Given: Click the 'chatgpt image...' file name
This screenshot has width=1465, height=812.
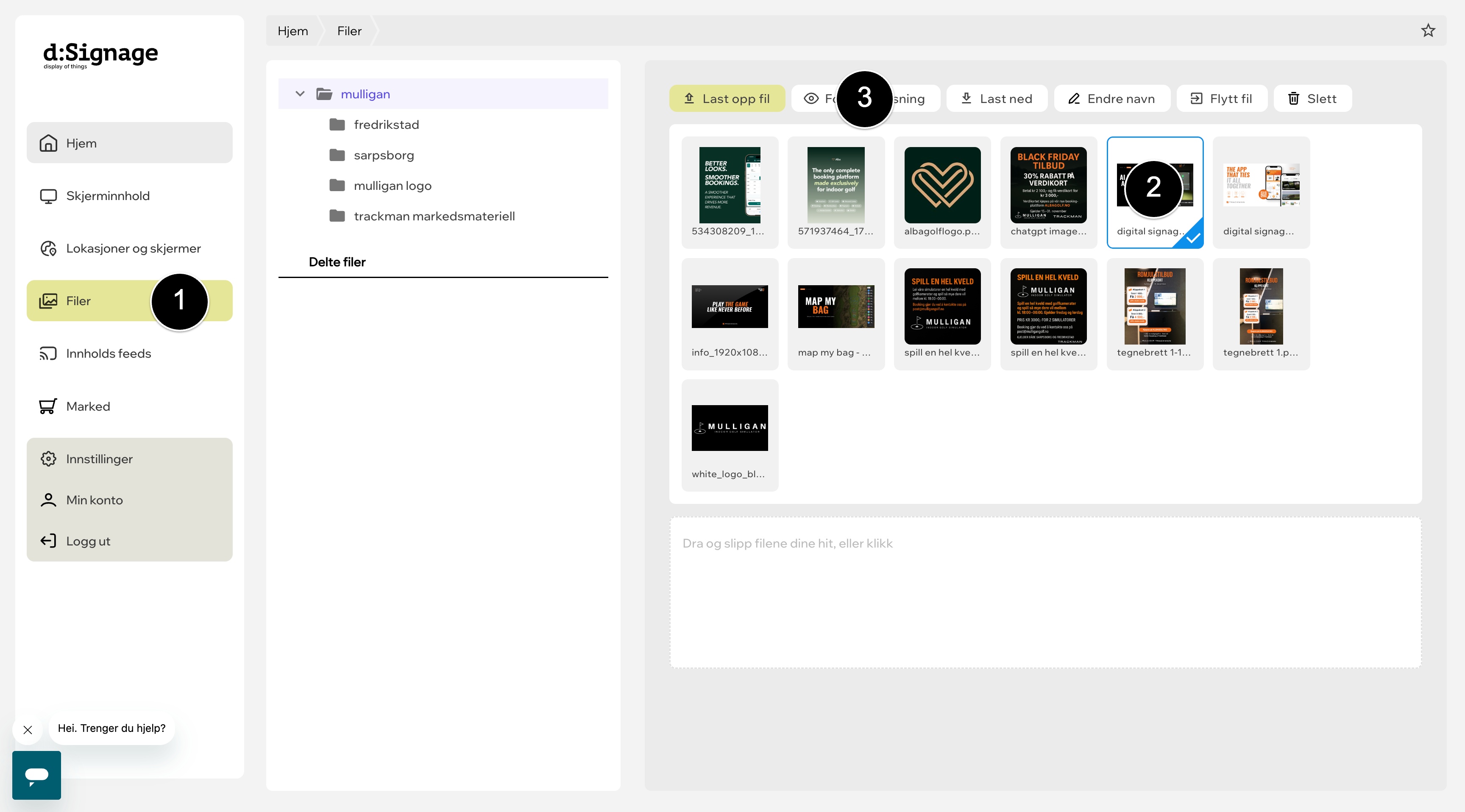Looking at the screenshot, I should click(x=1048, y=231).
